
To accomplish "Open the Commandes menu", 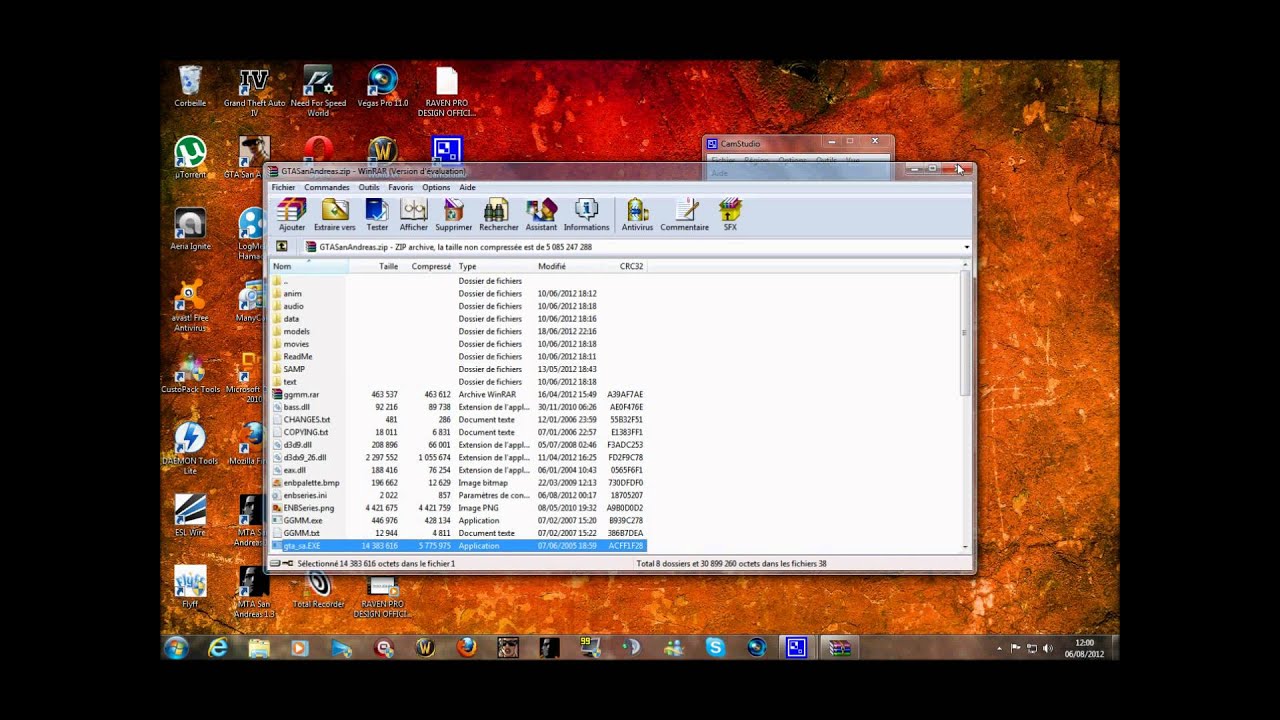I will pos(327,187).
